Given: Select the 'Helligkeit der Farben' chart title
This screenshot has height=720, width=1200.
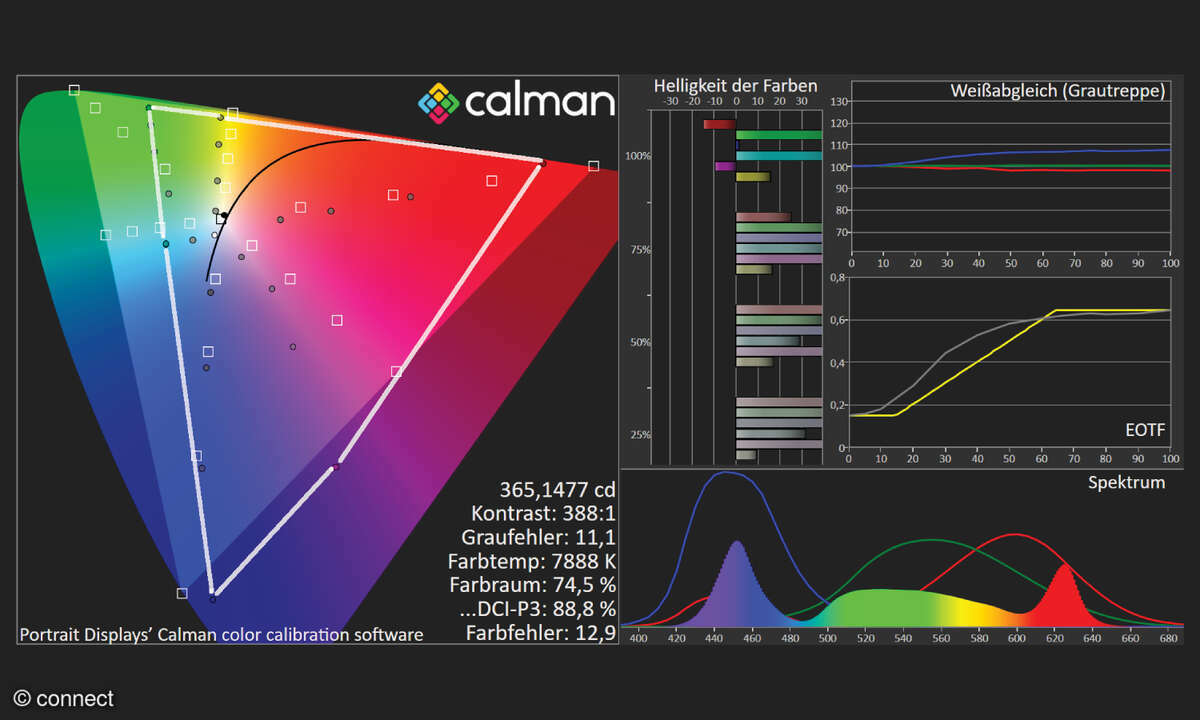Looking at the screenshot, I should pos(735,86).
